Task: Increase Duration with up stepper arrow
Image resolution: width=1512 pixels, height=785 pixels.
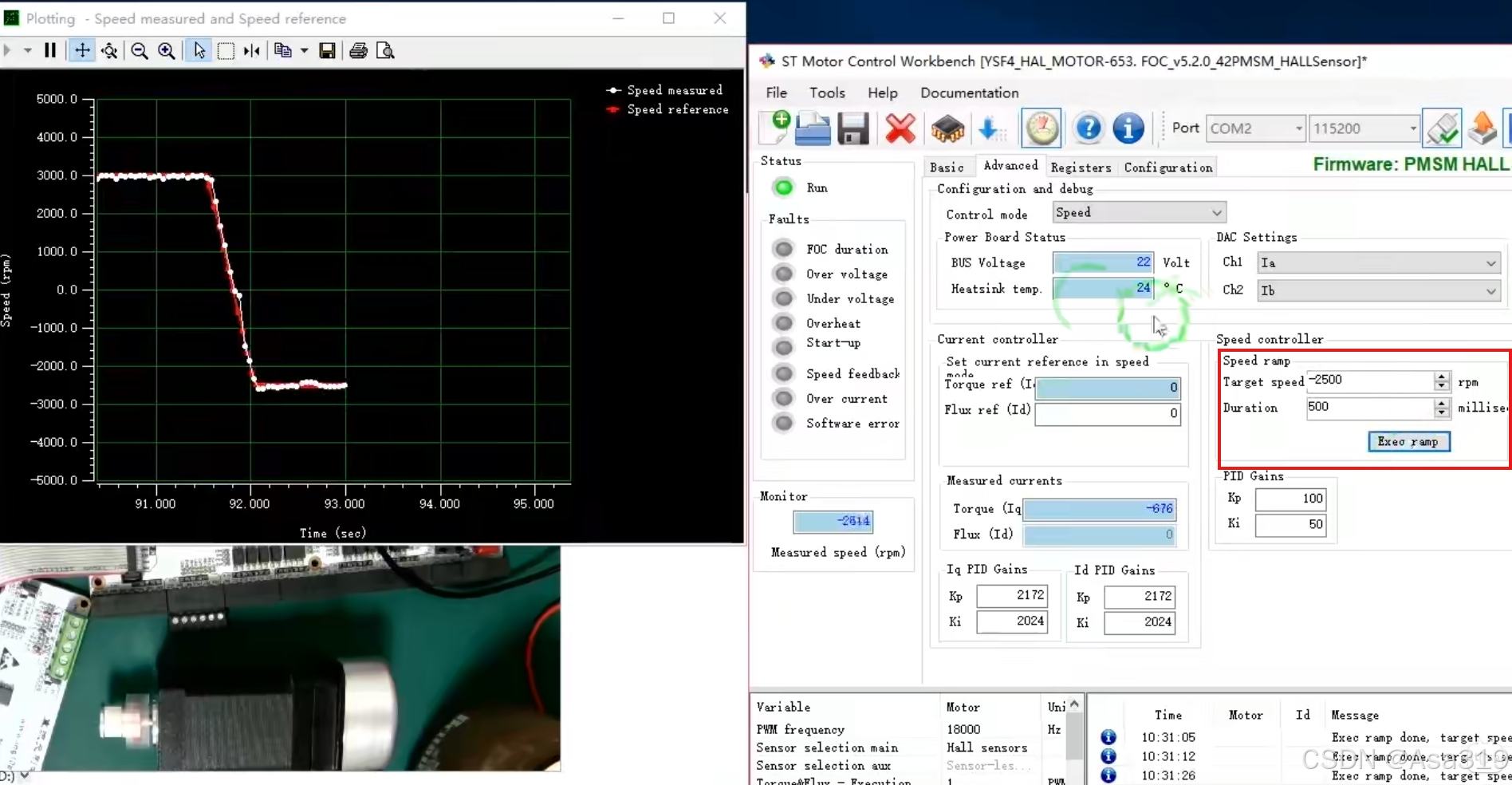Action: pos(1441,403)
